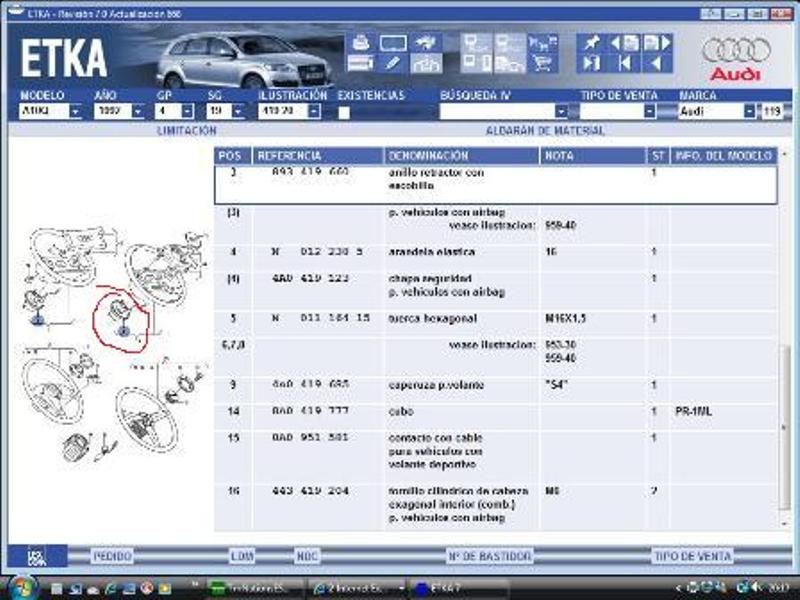
Task: Click the LIMITACIÓN tab
Action: [187, 131]
